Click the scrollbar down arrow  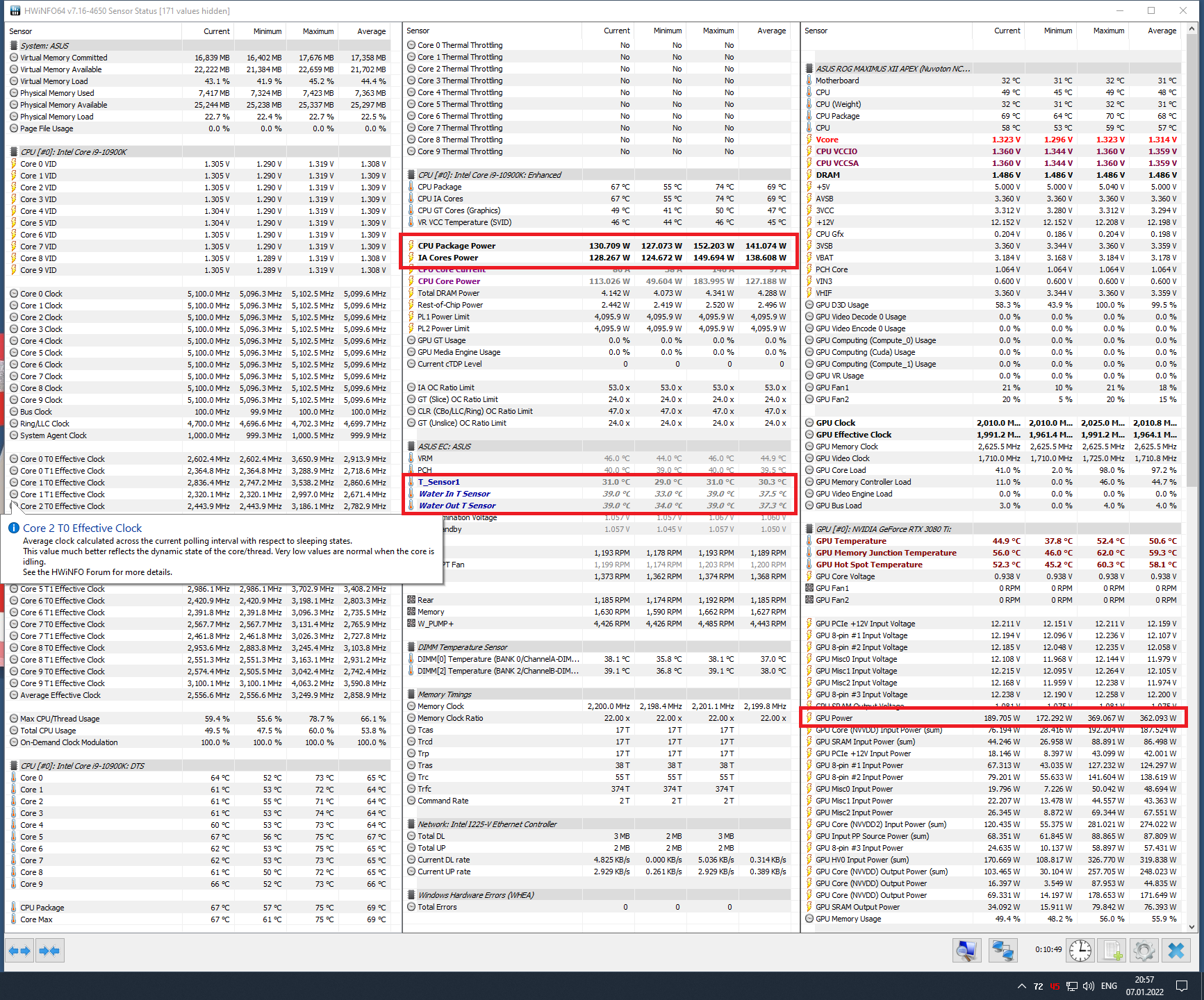pyautogui.click(x=1192, y=926)
